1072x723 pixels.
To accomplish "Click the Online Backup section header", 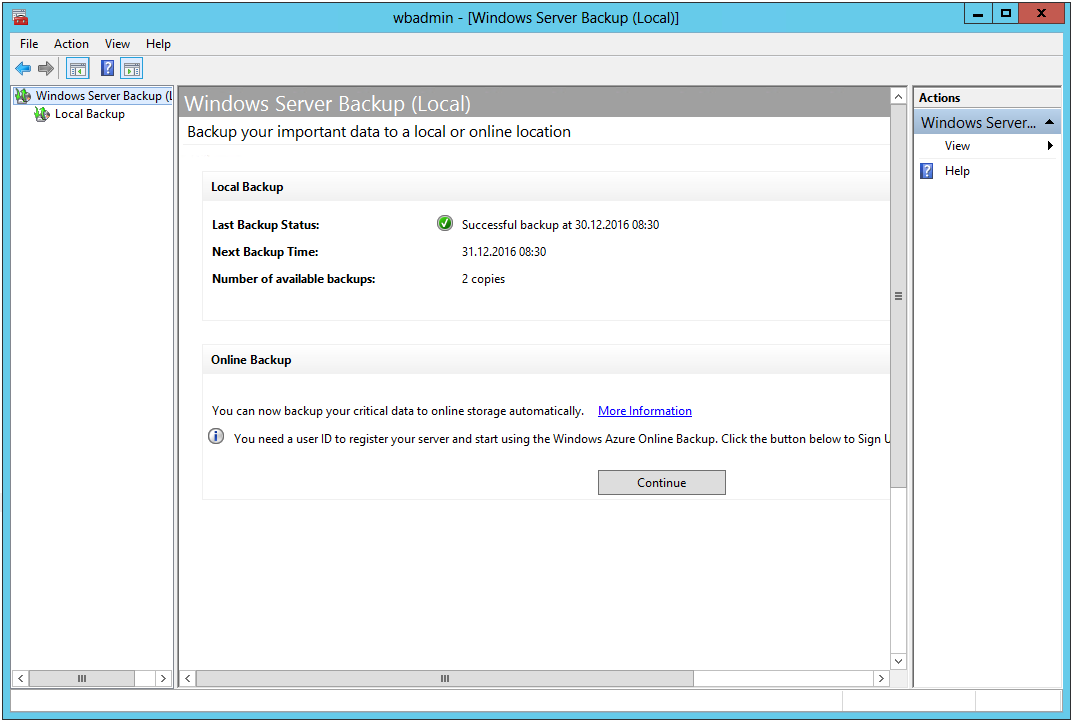I will [546, 359].
